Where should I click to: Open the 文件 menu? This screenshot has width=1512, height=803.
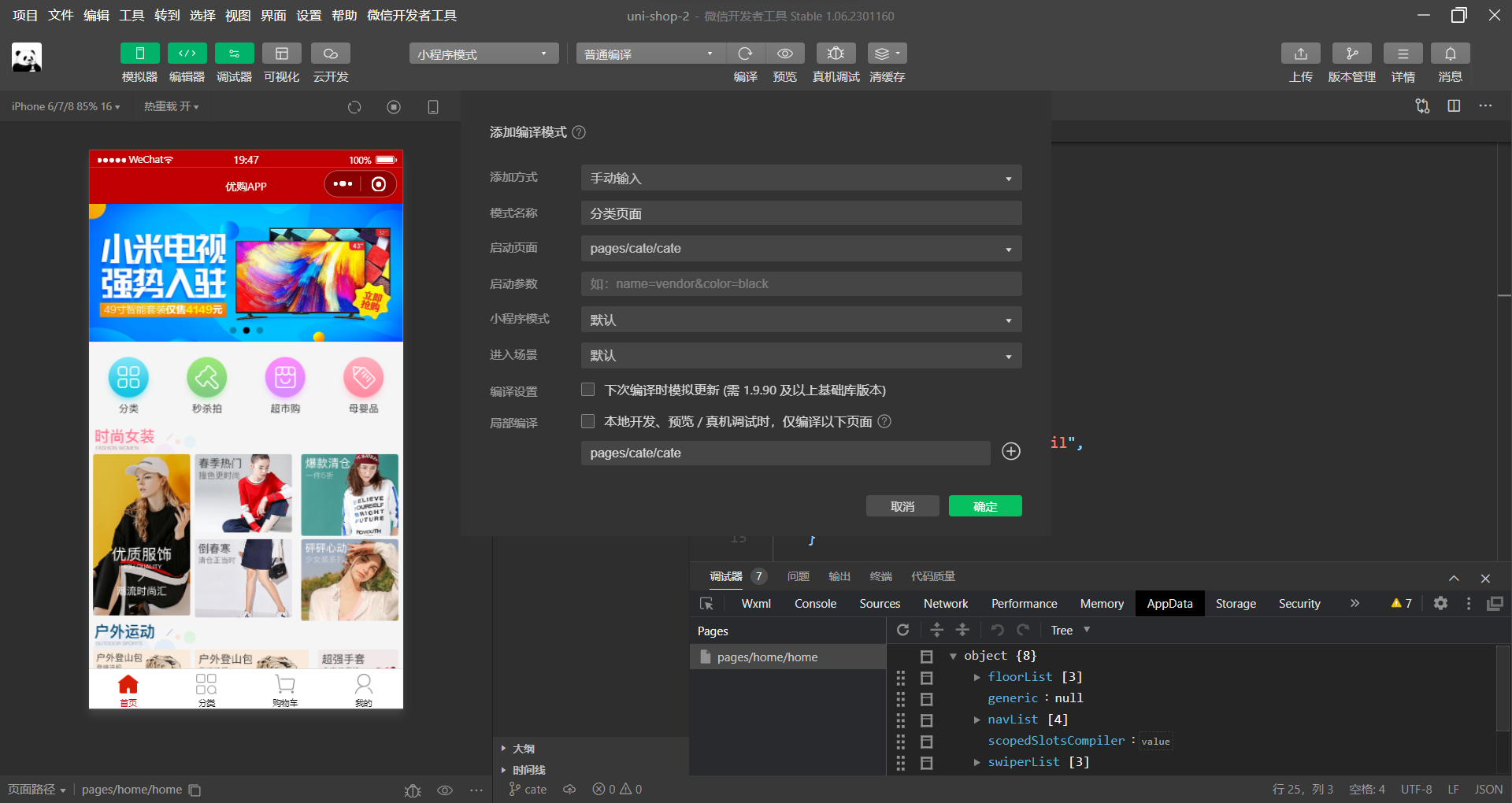click(x=61, y=16)
